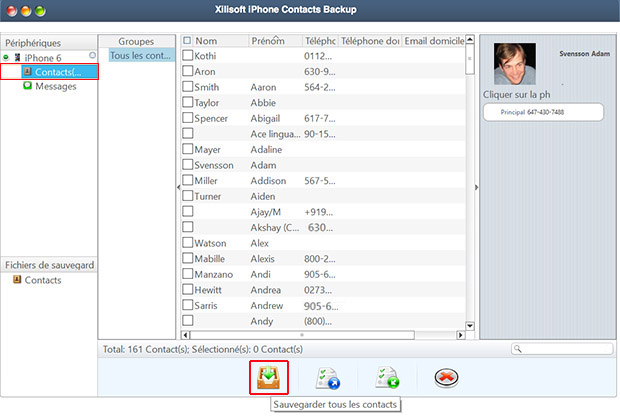620x416 pixels.
Task: Select the name Hewitt in the list
Action: coord(208,290)
